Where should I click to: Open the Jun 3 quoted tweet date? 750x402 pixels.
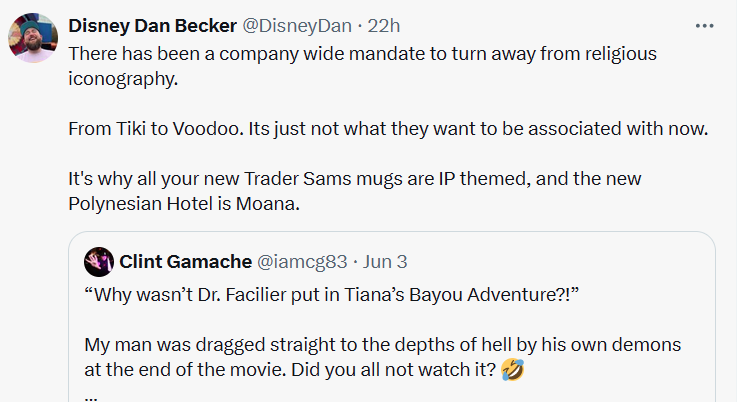tap(385, 262)
